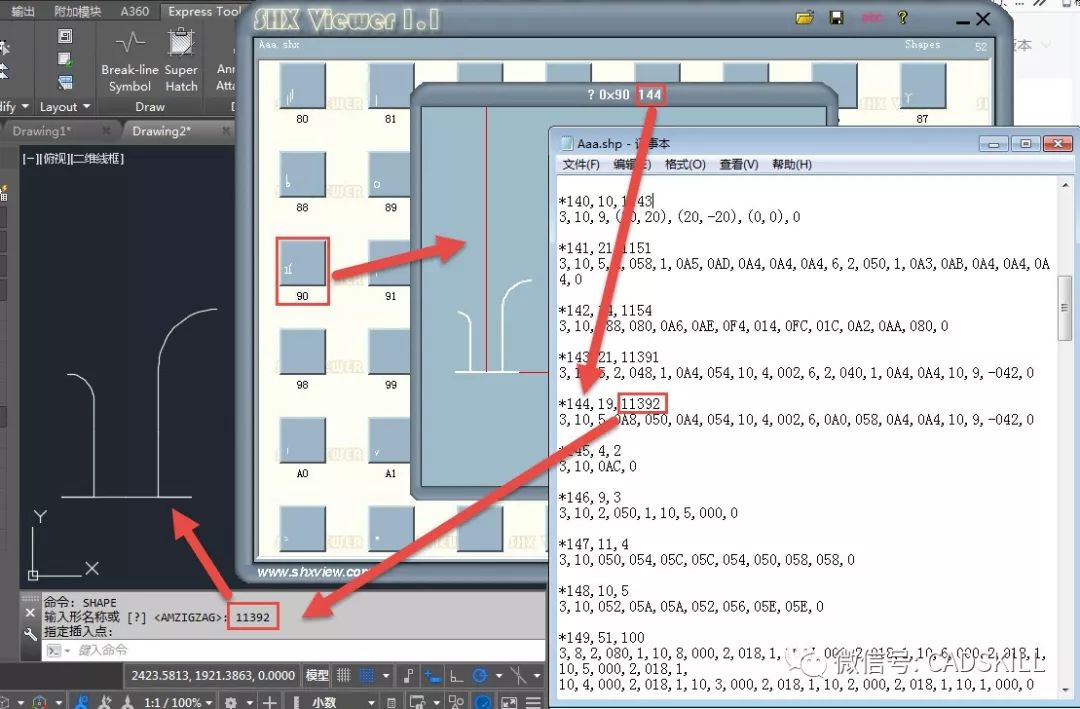Minimize the SHX Viewer window

pos(963,21)
